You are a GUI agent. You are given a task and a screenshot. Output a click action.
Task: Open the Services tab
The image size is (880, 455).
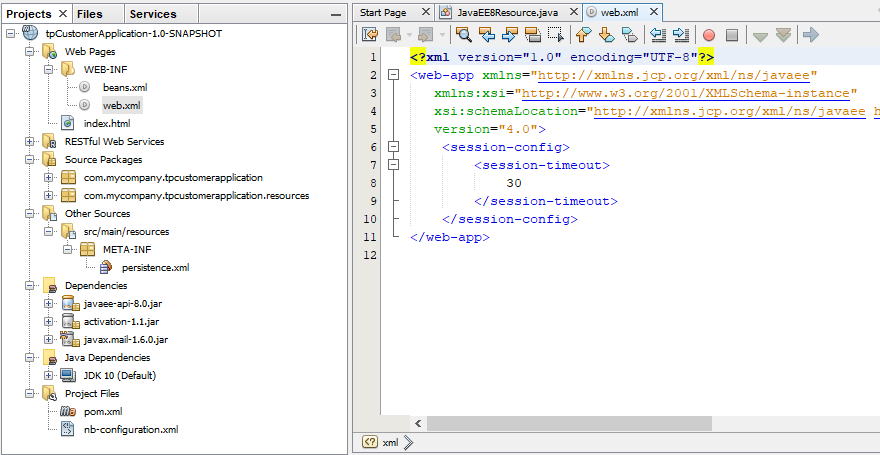coord(153,14)
